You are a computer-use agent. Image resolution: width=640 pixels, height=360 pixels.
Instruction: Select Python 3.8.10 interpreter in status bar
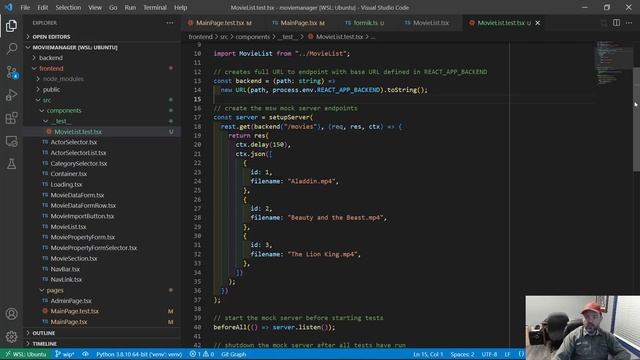coord(139,354)
